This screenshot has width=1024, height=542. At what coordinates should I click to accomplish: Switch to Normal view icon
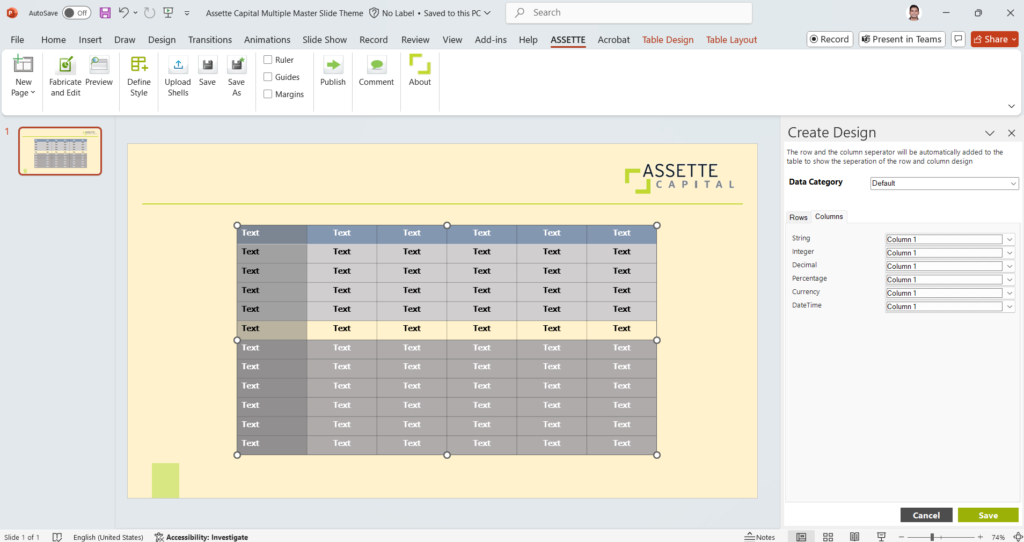801,537
